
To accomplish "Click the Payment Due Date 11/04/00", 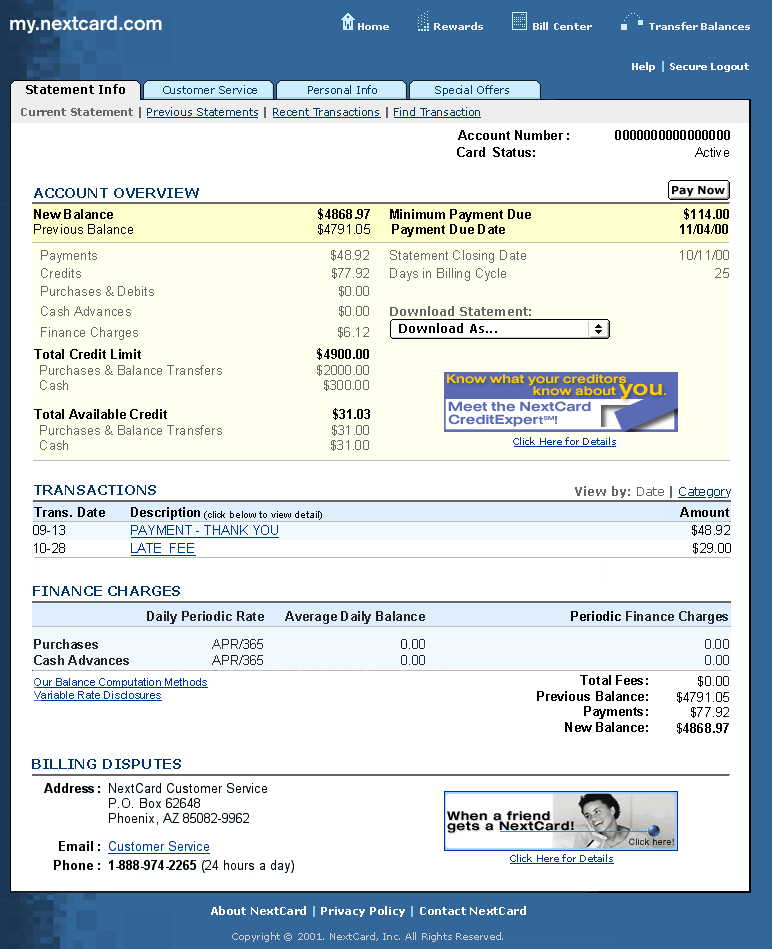I will pyautogui.click(x=704, y=229).
